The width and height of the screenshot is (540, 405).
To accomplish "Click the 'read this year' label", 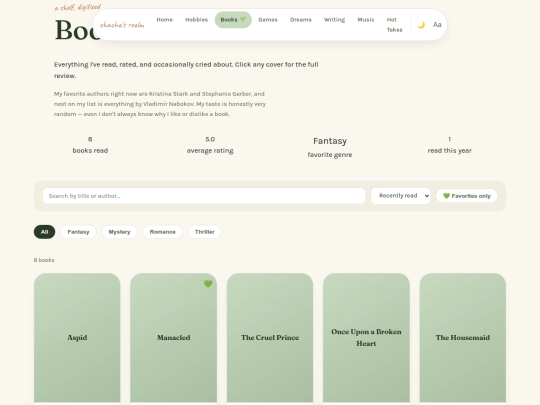I will click(450, 150).
